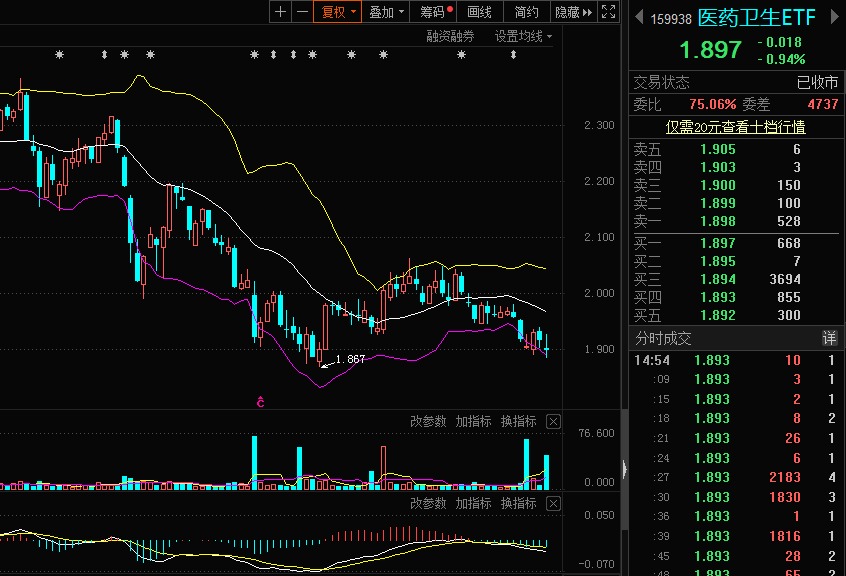Close the MACD indicator panel
This screenshot has width=846, height=576.
point(553,503)
